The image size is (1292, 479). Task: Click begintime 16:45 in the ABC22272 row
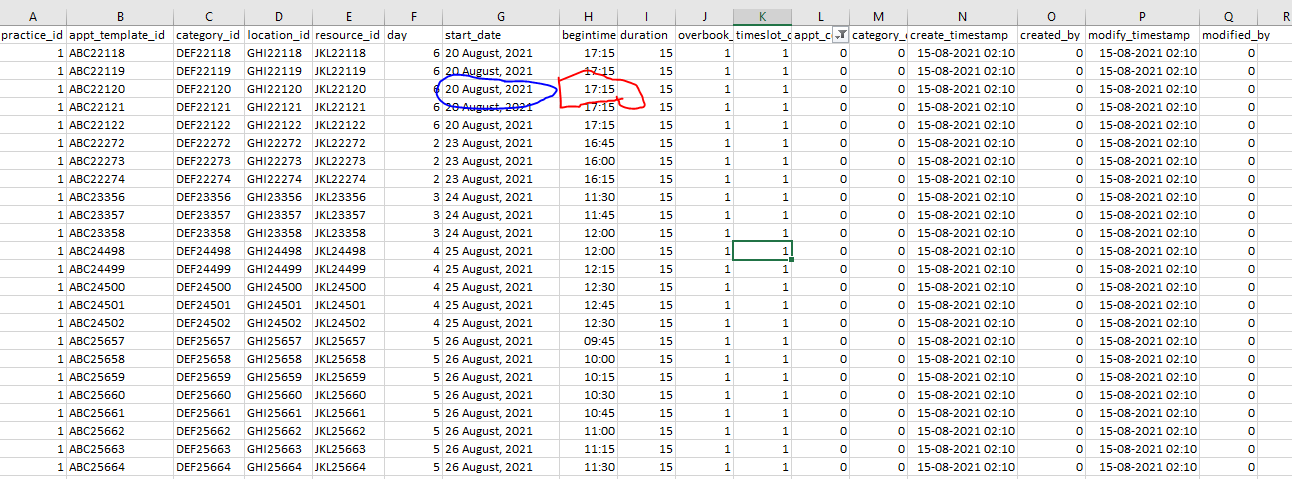[x=588, y=143]
